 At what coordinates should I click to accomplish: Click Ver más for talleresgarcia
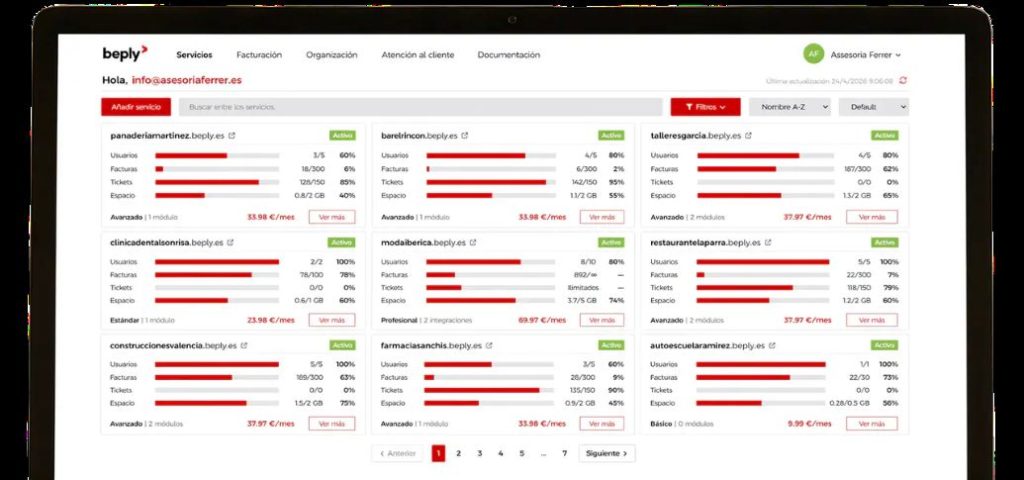(872, 217)
